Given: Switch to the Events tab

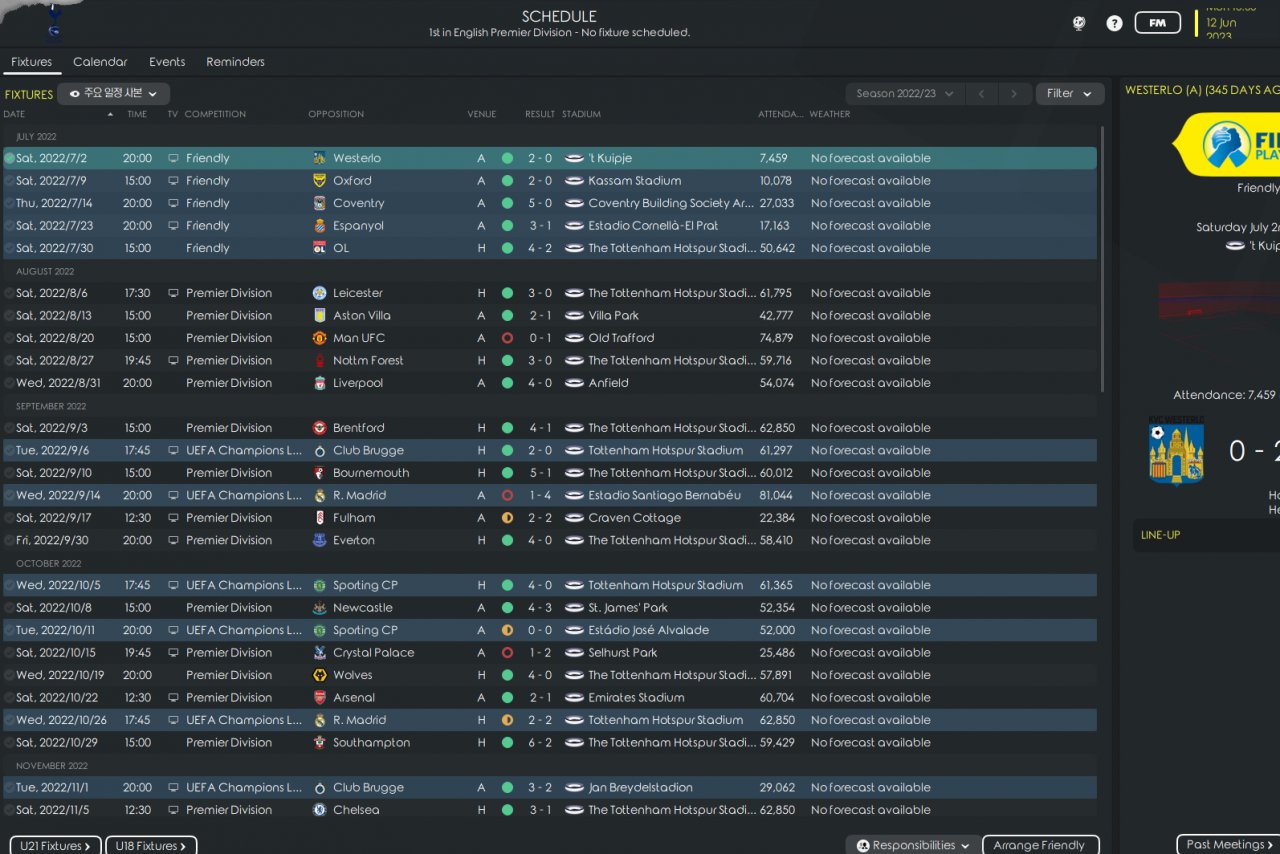Looking at the screenshot, I should tap(167, 62).
